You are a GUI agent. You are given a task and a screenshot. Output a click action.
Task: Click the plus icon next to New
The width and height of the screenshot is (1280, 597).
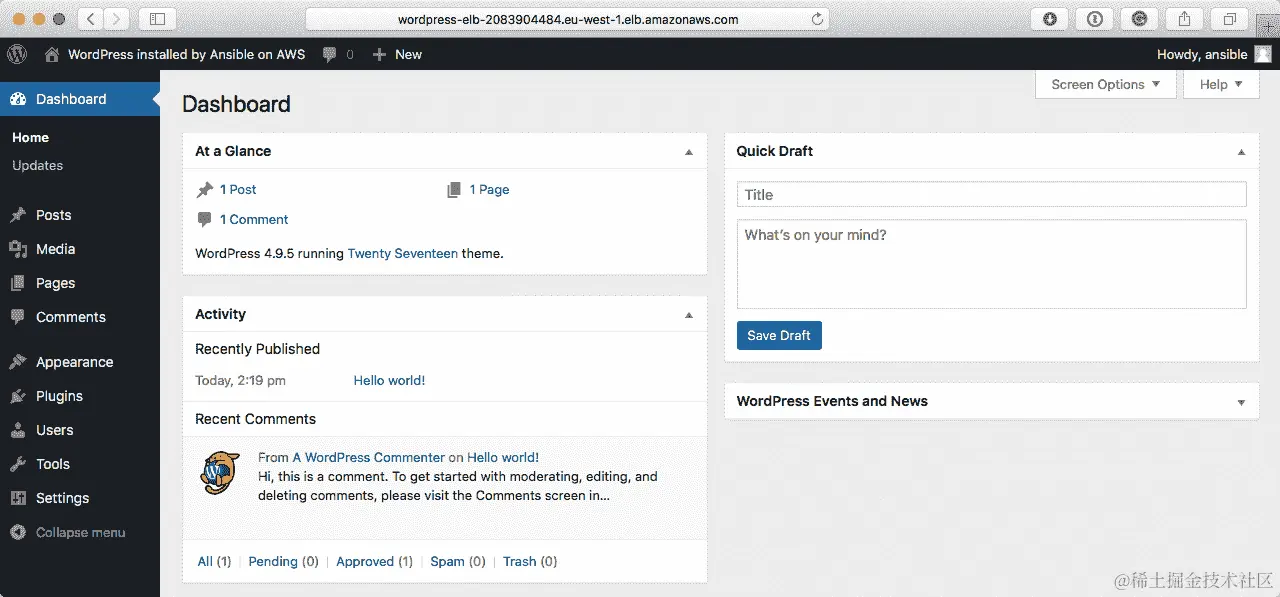coord(379,55)
